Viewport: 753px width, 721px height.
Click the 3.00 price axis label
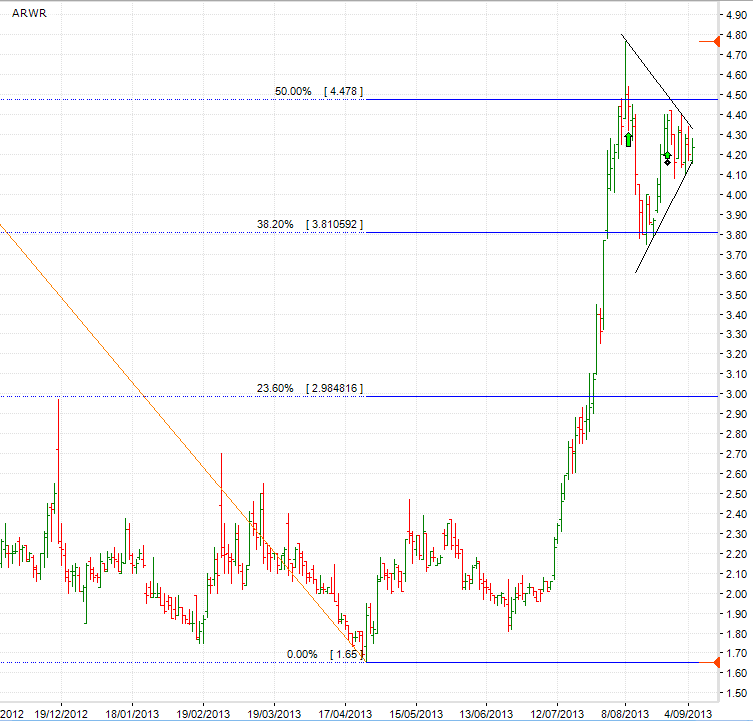tap(737, 394)
